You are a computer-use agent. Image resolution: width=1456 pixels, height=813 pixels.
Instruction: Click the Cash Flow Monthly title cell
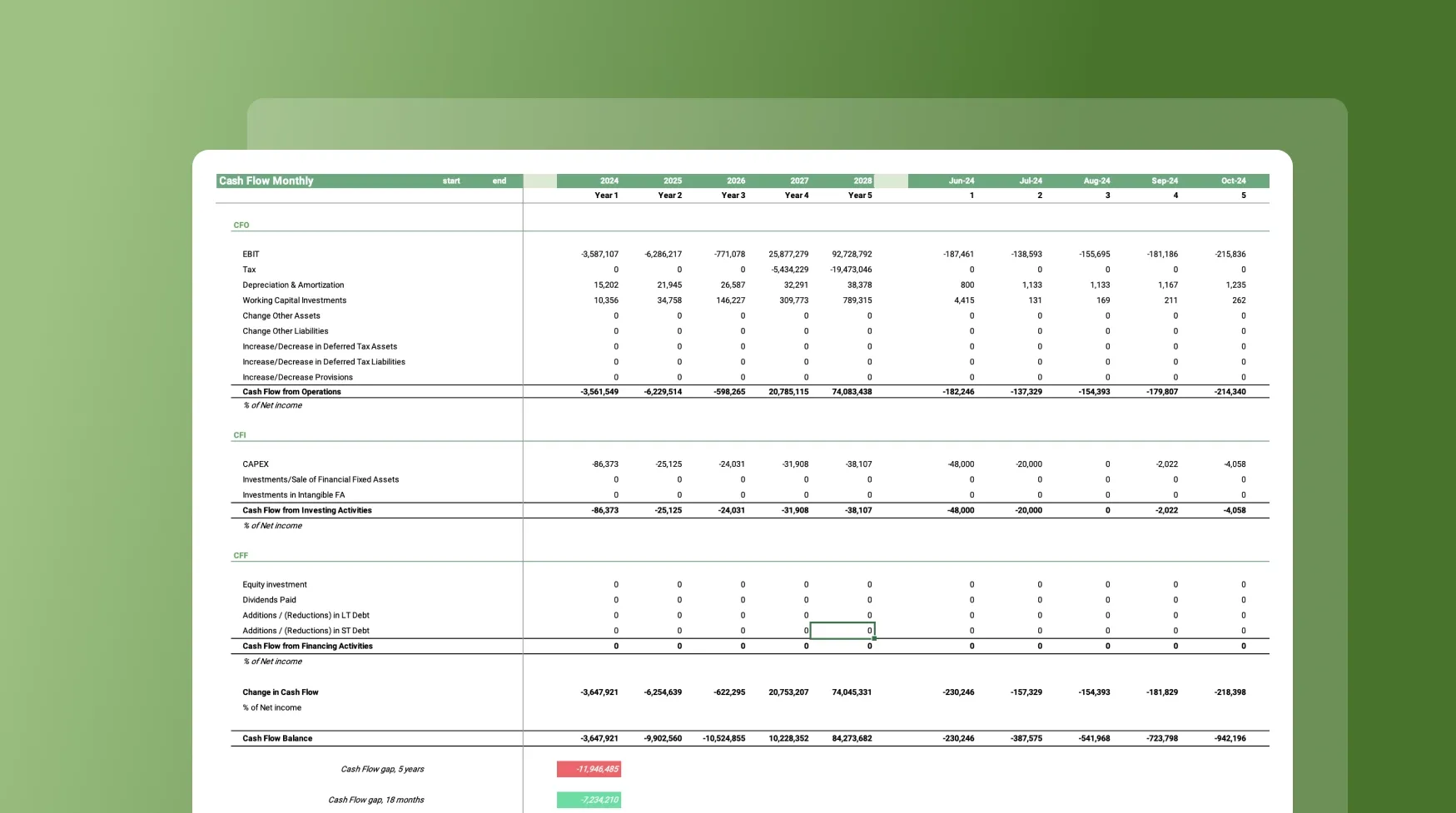pos(266,181)
